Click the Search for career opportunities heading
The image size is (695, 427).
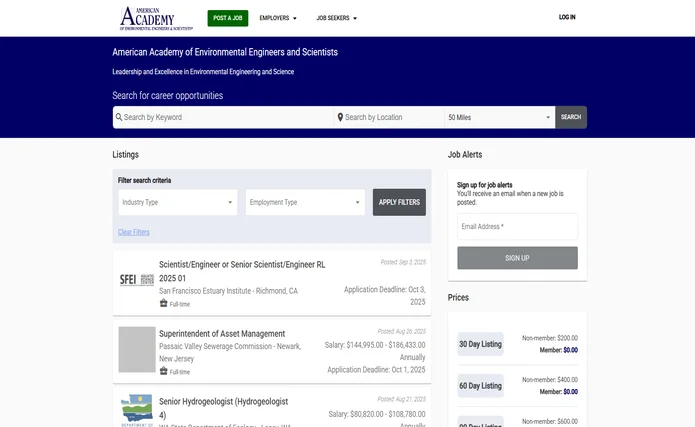[168, 95]
